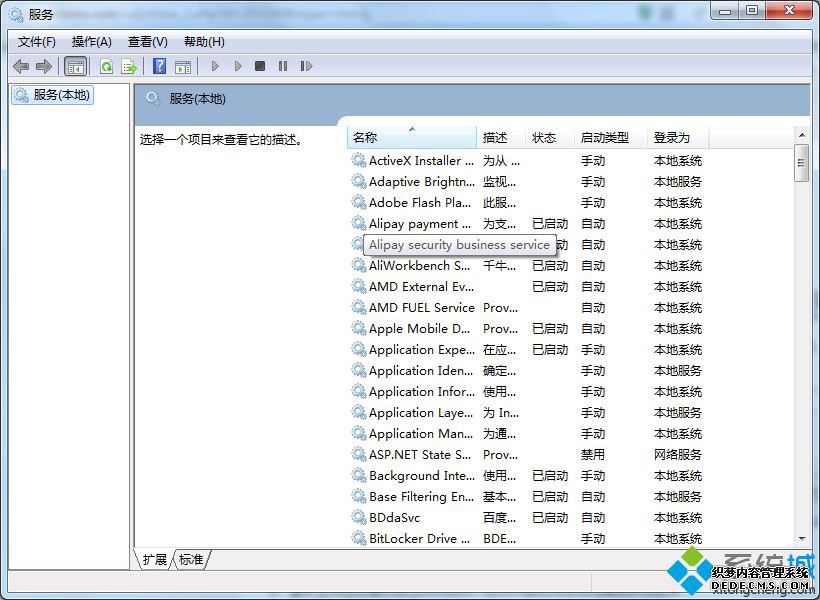The image size is (820, 600).
Task: Click the Export list toolbar icon
Action: click(129, 66)
